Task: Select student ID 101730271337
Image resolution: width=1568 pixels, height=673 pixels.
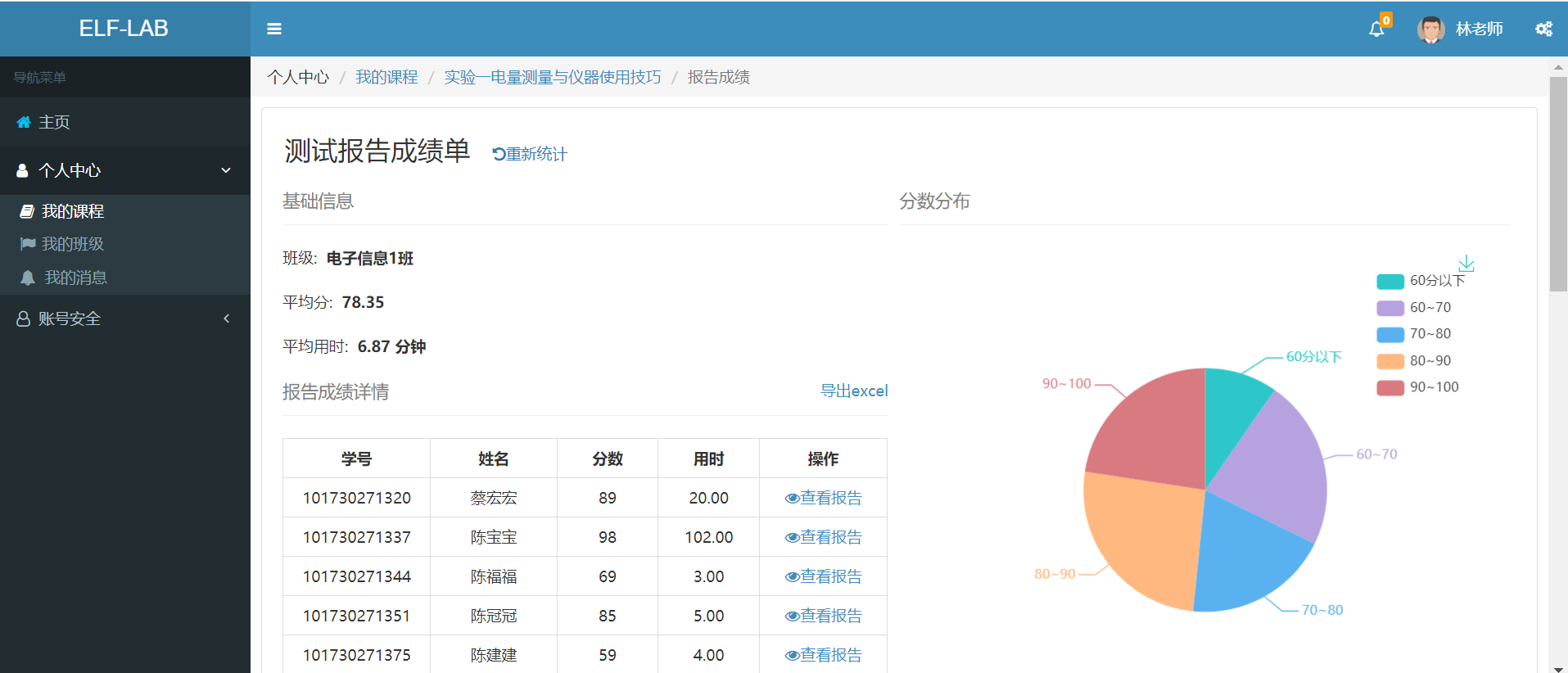Action: click(357, 537)
